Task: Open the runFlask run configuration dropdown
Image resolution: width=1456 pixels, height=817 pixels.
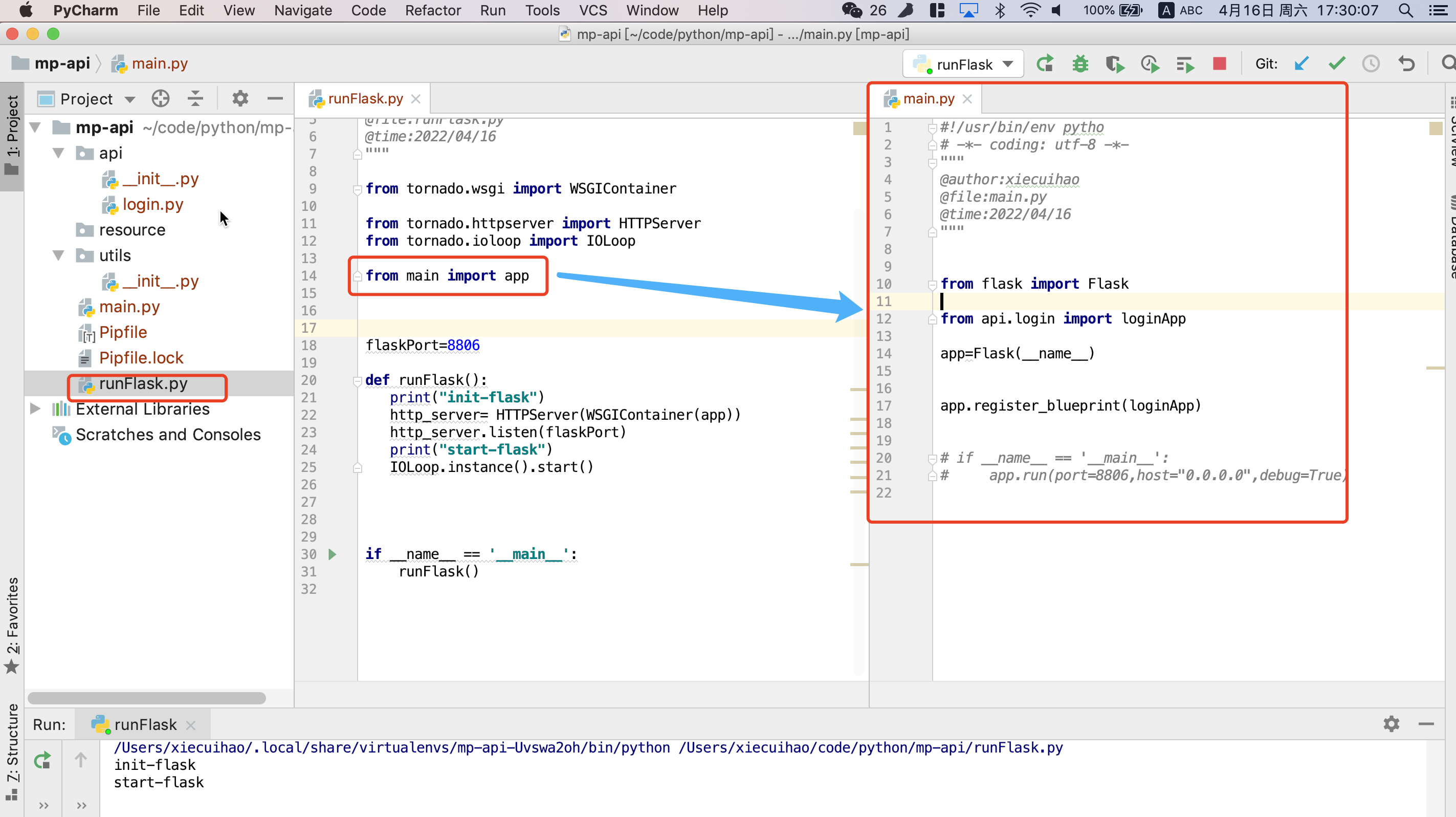Action: click(x=963, y=64)
